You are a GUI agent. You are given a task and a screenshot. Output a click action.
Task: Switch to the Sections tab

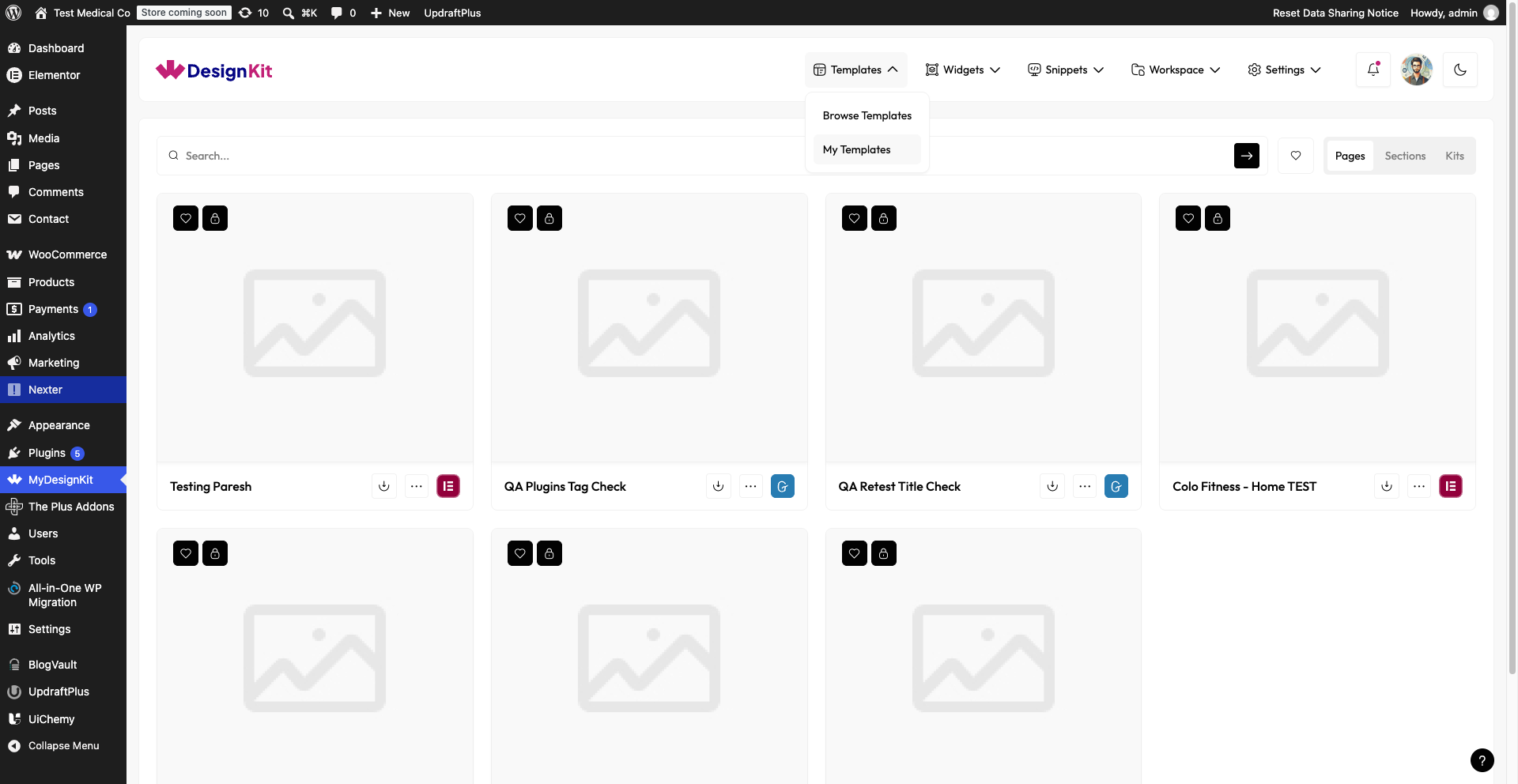pos(1405,156)
